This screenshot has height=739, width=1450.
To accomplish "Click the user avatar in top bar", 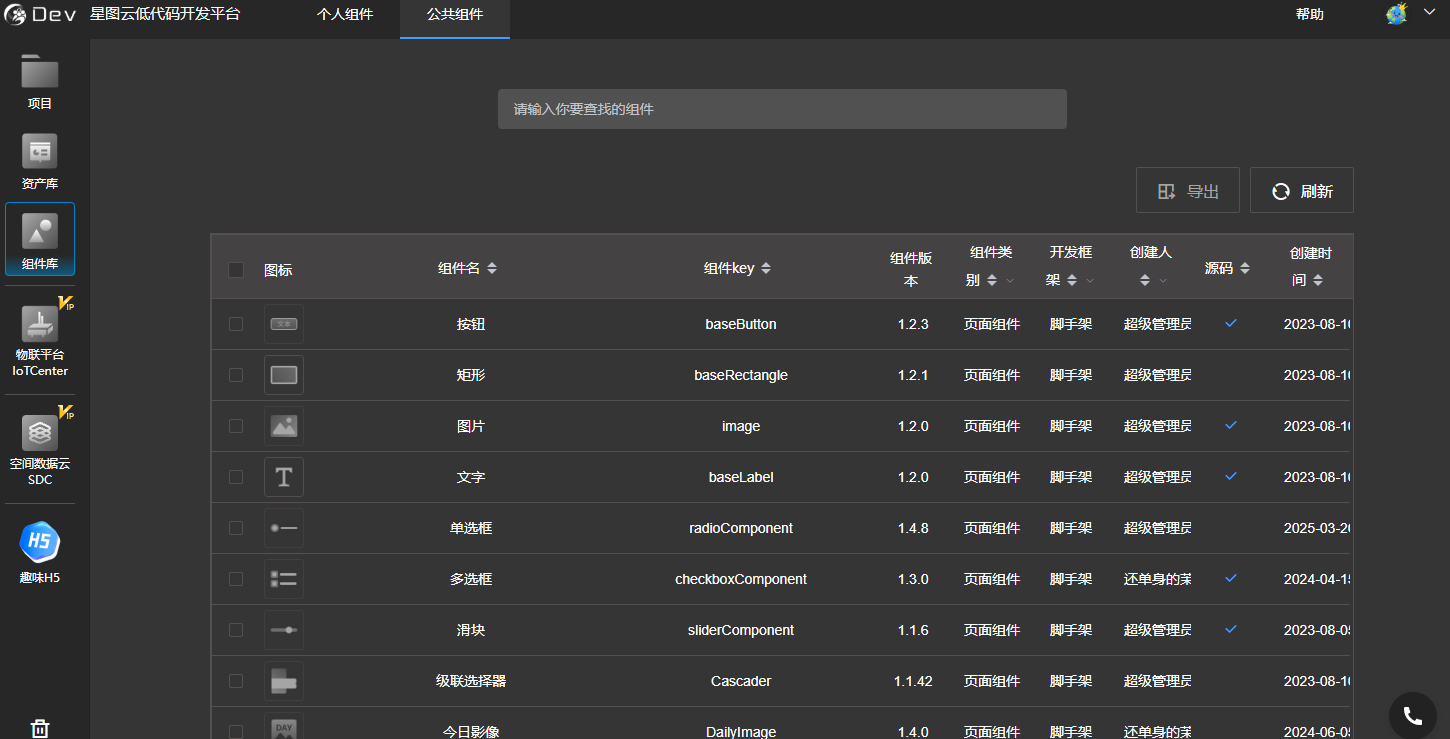I will tap(1397, 14).
